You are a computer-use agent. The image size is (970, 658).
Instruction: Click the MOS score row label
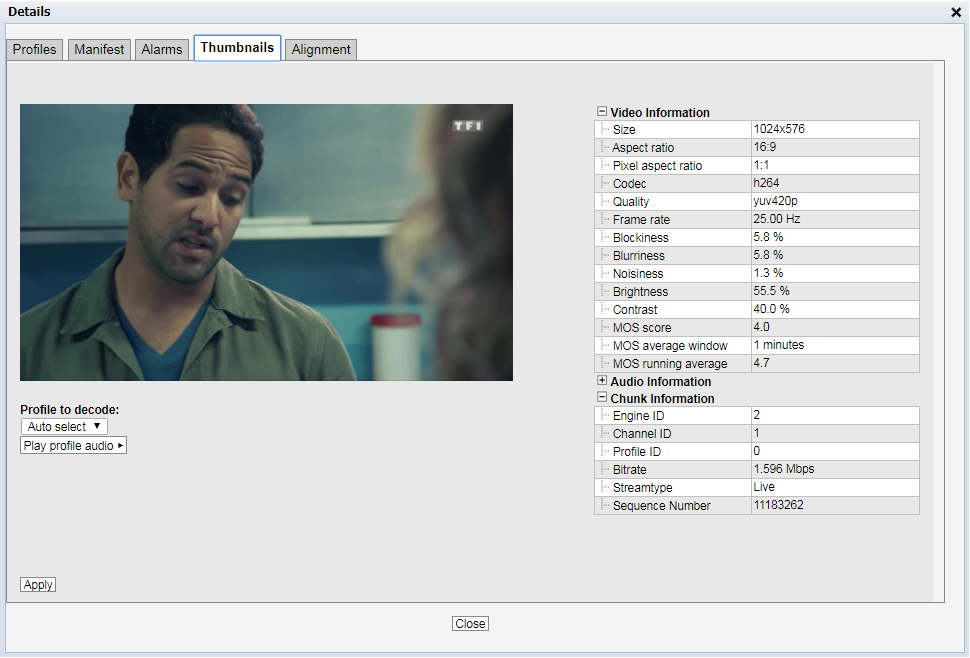pos(642,328)
